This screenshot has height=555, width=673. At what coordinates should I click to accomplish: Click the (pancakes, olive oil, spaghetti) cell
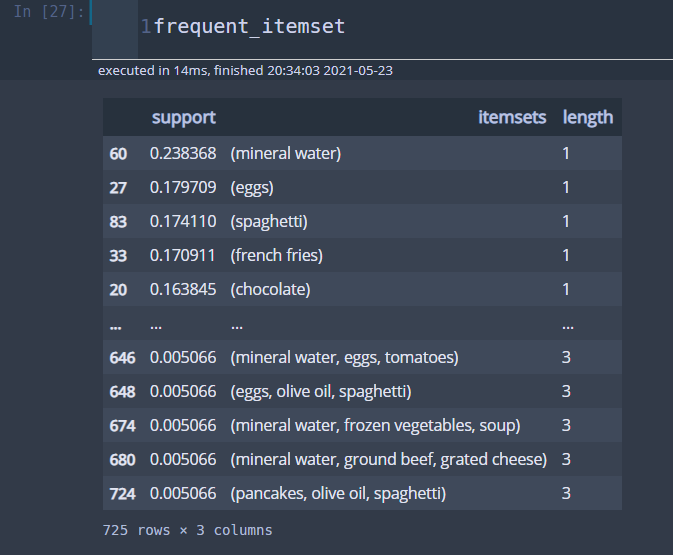point(338,493)
